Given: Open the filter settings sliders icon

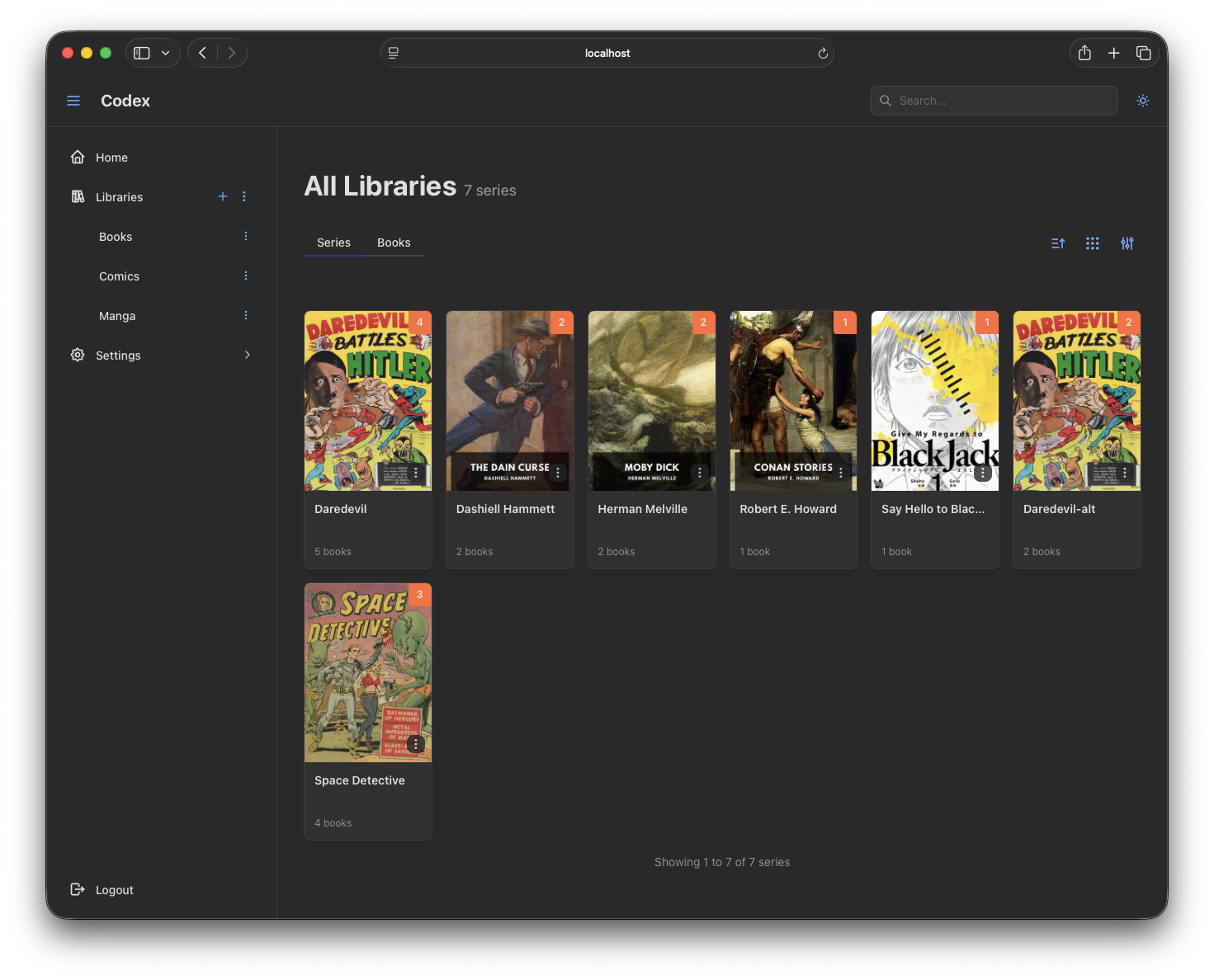Looking at the screenshot, I should coord(1127,243).
